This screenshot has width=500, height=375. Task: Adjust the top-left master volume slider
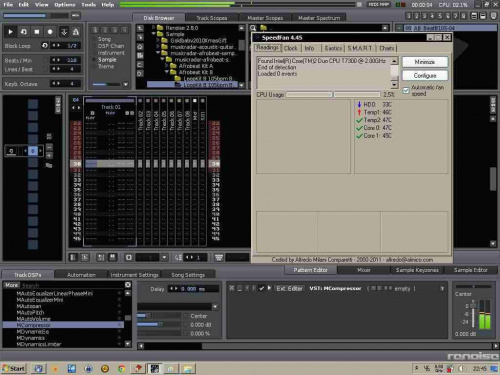click(x=35, y=16)
